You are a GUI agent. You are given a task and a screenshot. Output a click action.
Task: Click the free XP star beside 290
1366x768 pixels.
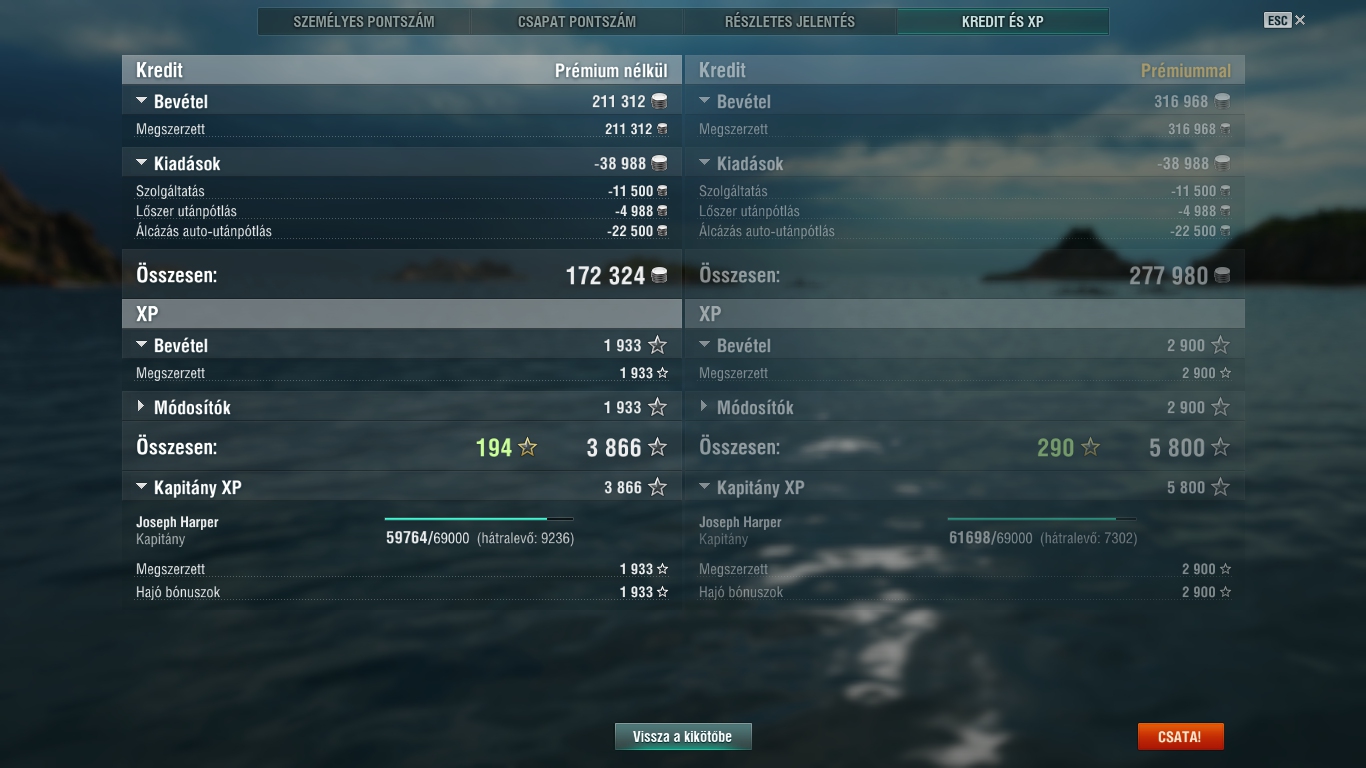pos(1090,448)
